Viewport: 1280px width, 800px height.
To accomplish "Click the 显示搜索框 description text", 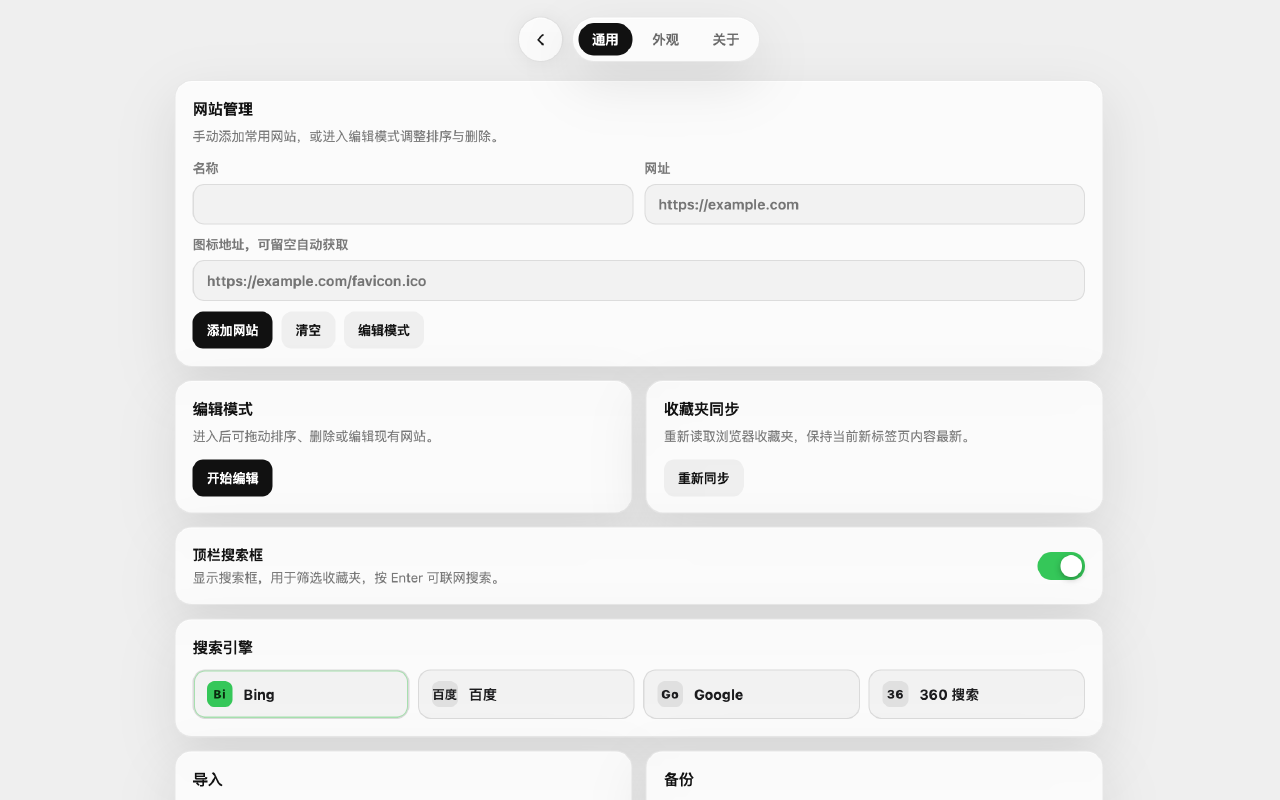I will pos(346,578).
